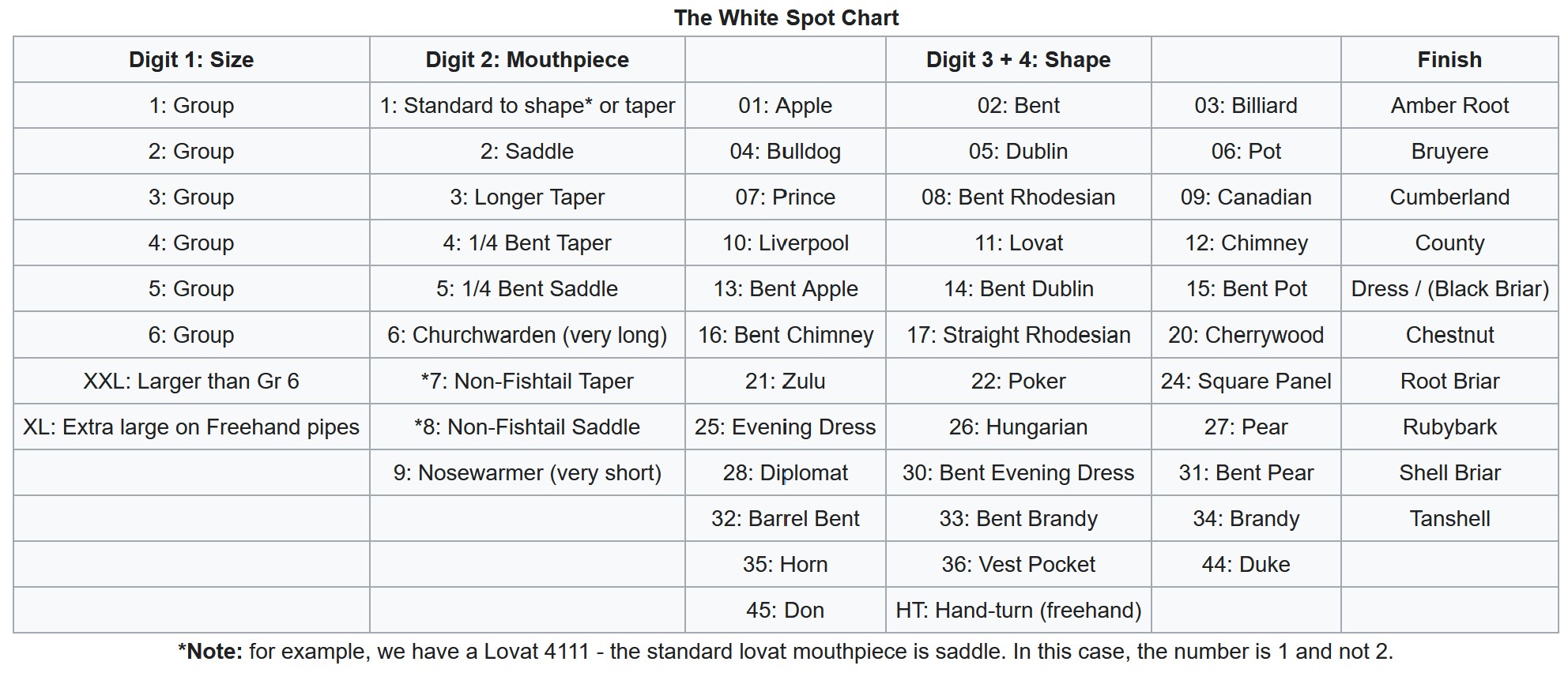The image size is (1568, 673).
Task: Click the "XXL: Larger than Gr 6" cell
Action: pos(191,382)
